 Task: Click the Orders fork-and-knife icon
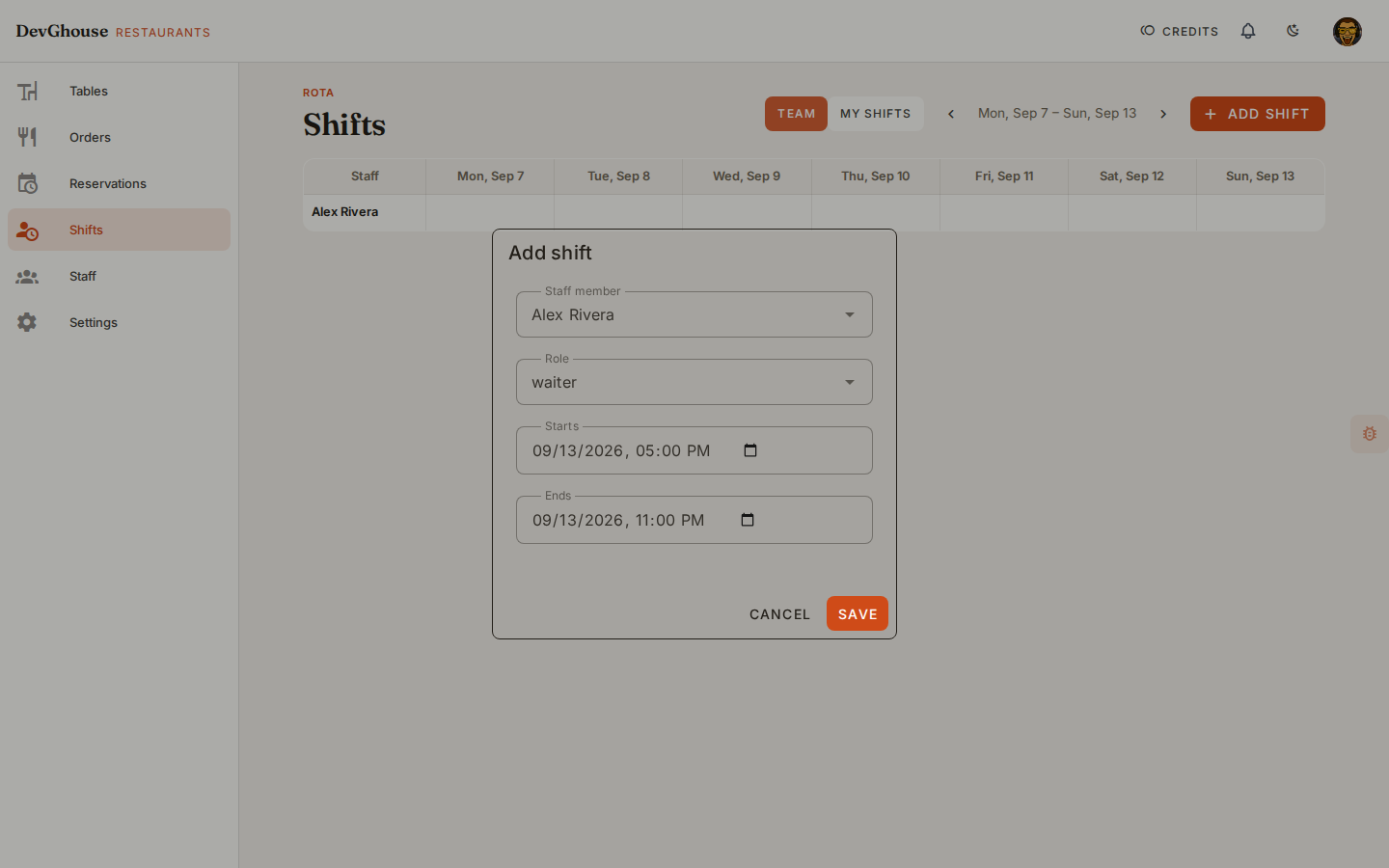tap(27, 137)
